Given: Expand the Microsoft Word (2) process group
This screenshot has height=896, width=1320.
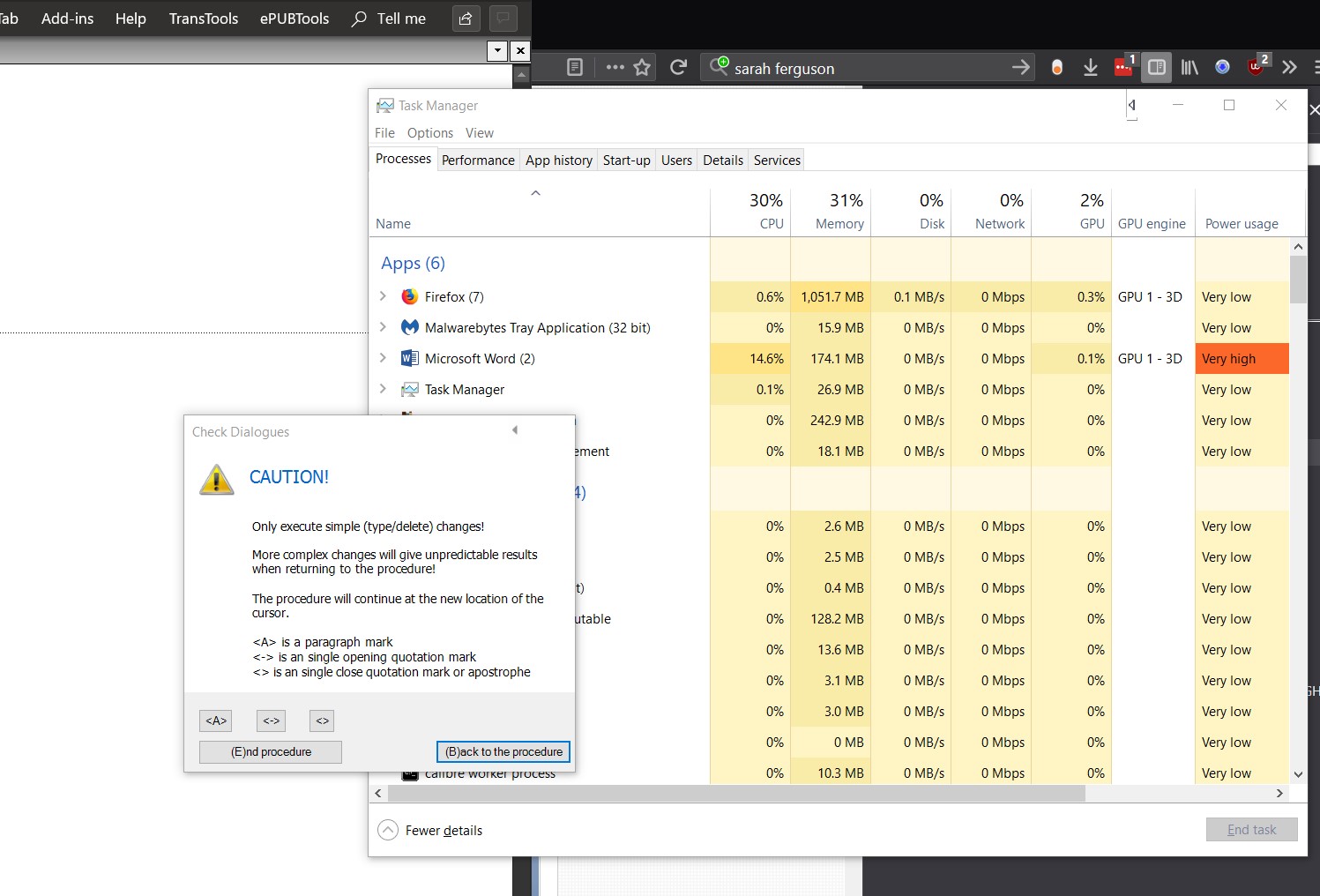Looking at the screenshot, I should click(x=383, y=359).
